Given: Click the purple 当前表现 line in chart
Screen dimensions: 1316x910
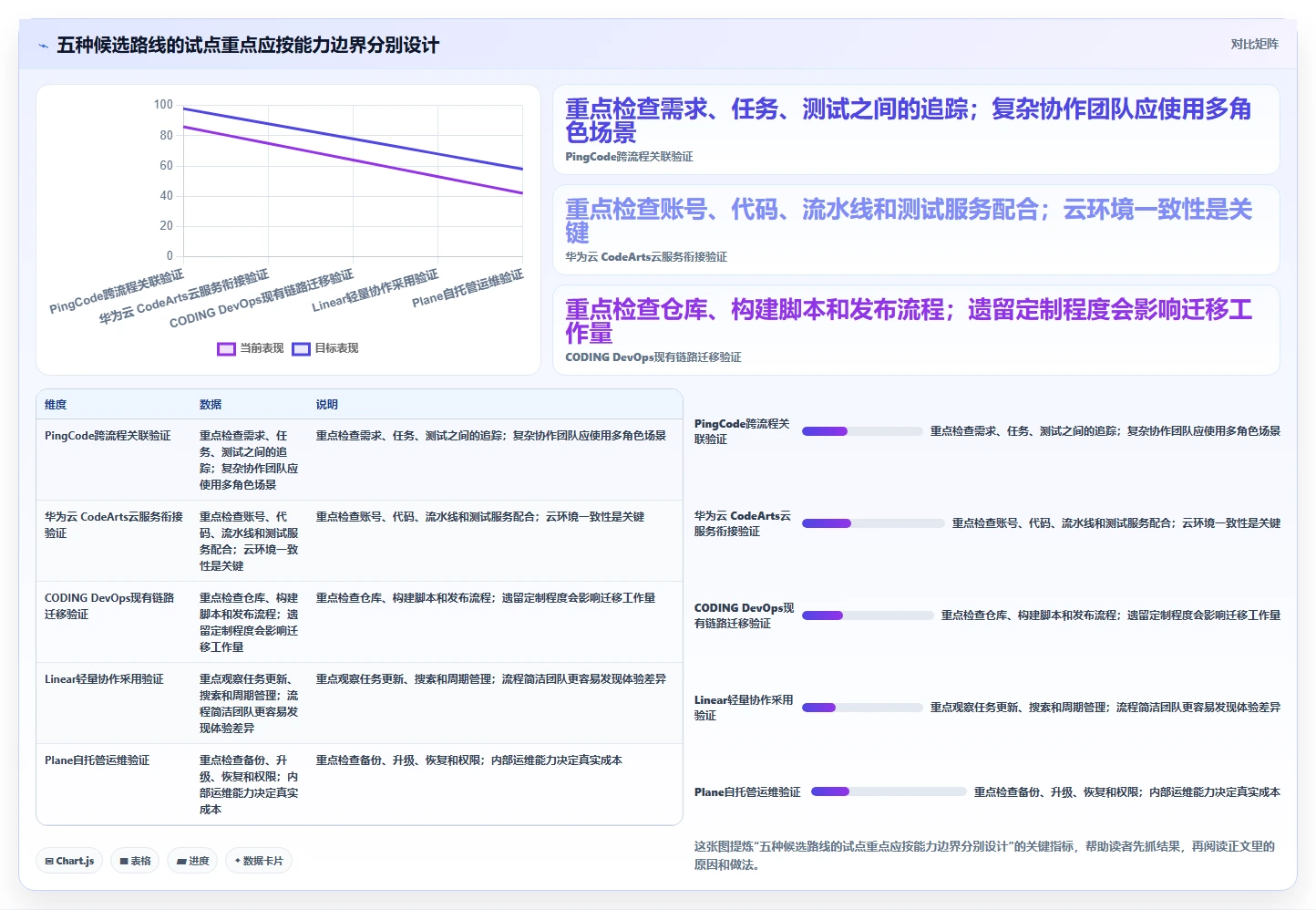Looking at the screenshot, I should click(354, 160).
